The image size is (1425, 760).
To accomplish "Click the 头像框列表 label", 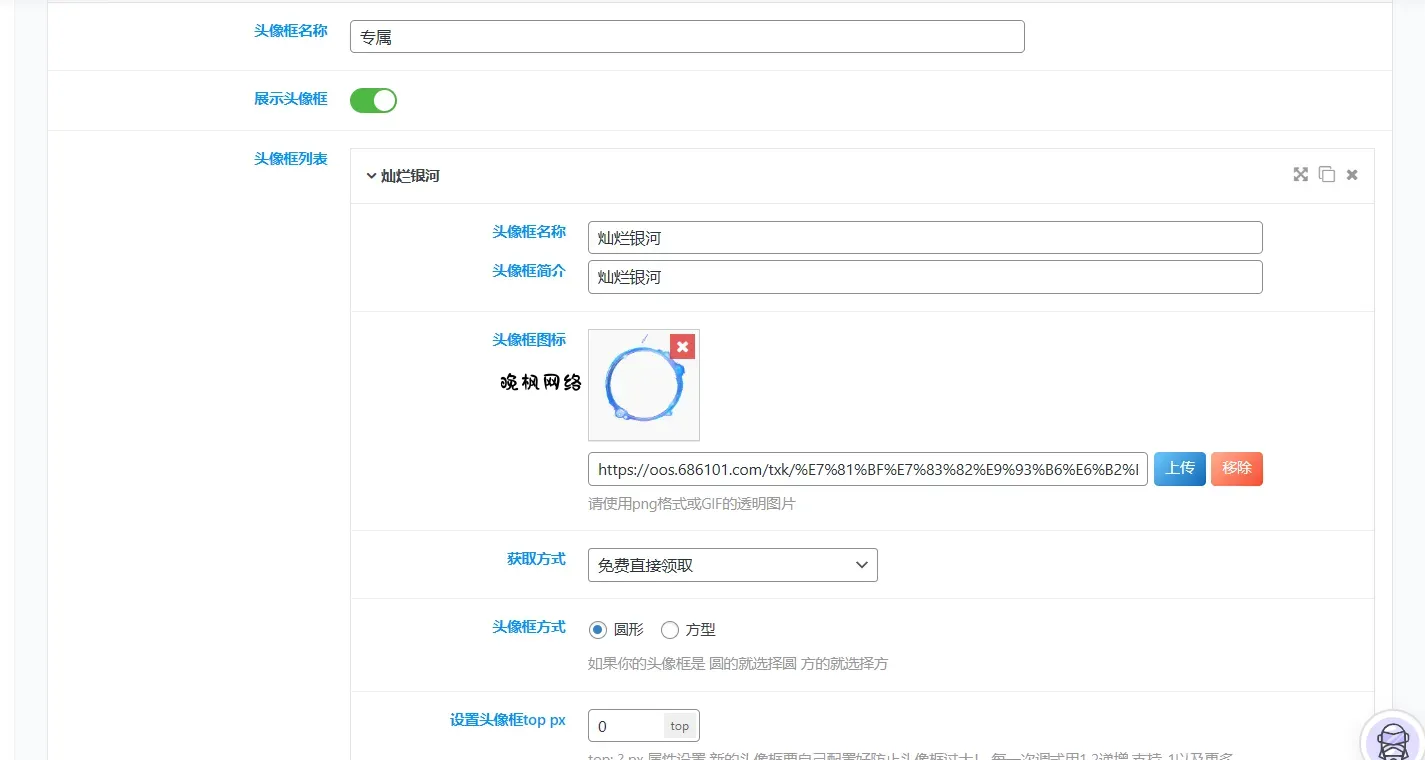I will [x=290, y=159].
